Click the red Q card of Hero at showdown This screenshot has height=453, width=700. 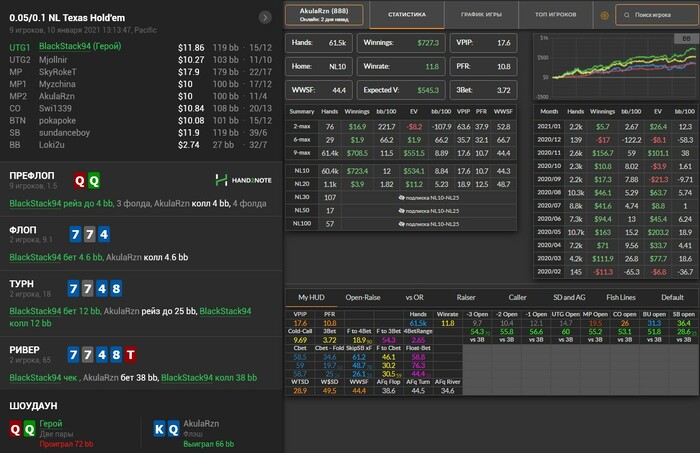tap(15, 429)
